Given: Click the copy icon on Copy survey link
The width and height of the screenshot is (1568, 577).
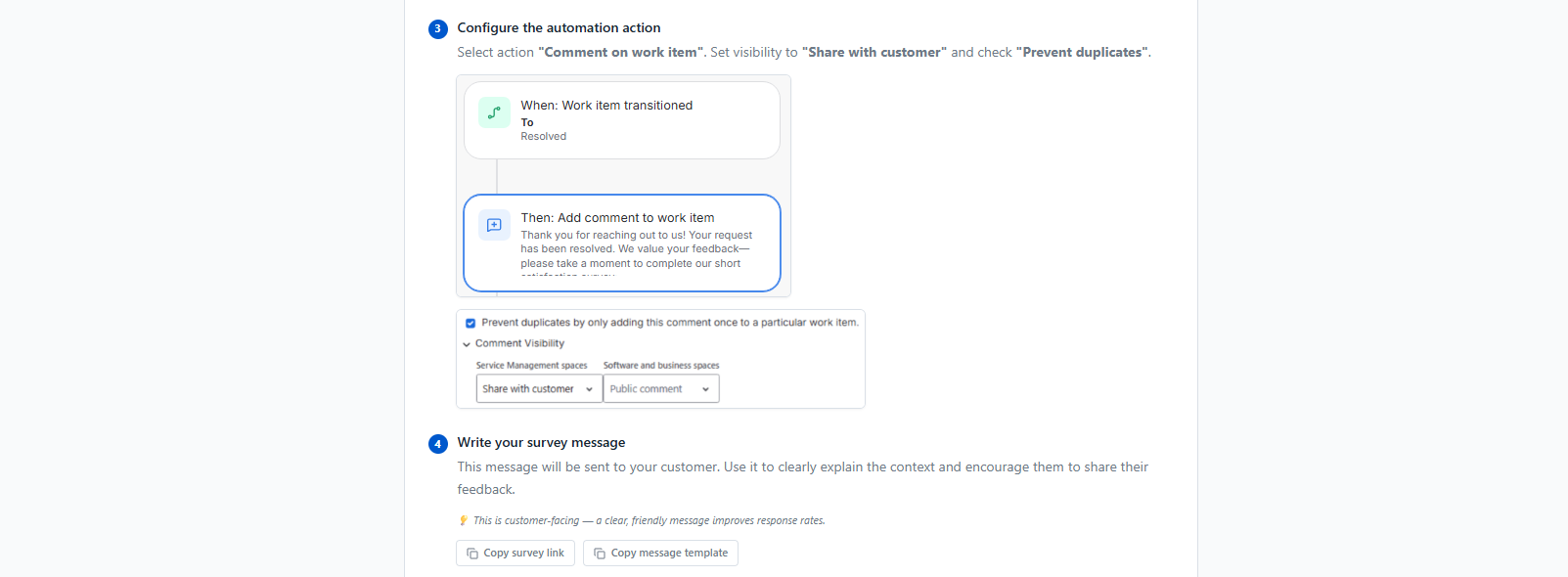Looking at the screenshot, I should 472,554.
